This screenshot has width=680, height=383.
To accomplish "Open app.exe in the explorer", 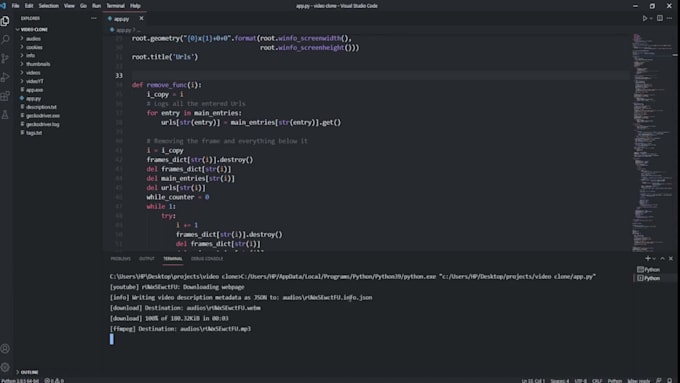I will [34, 90].
